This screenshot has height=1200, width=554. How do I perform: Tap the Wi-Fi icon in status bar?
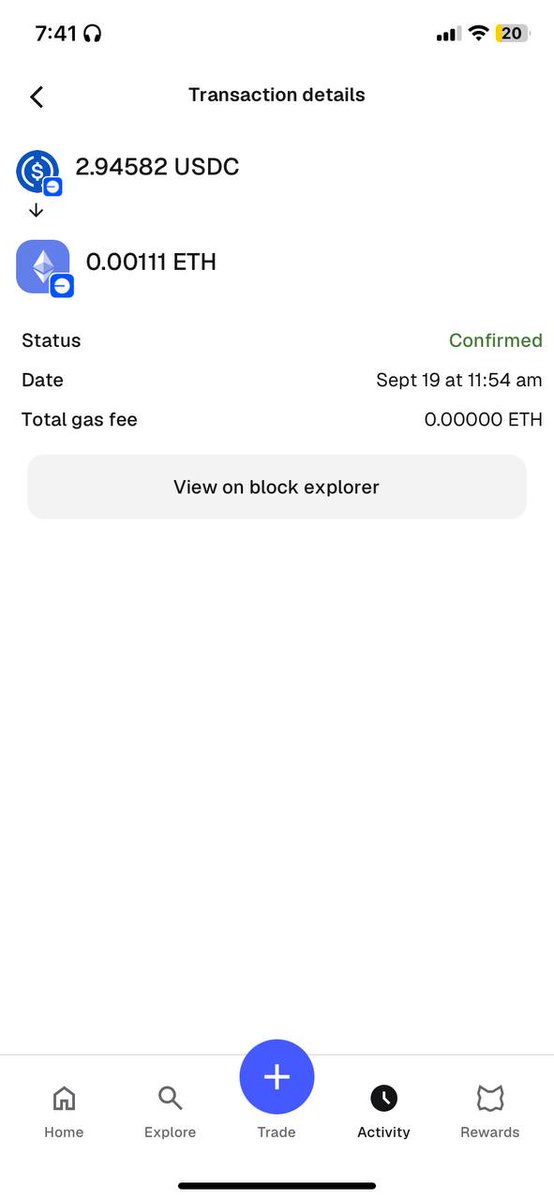click(478, 33)
